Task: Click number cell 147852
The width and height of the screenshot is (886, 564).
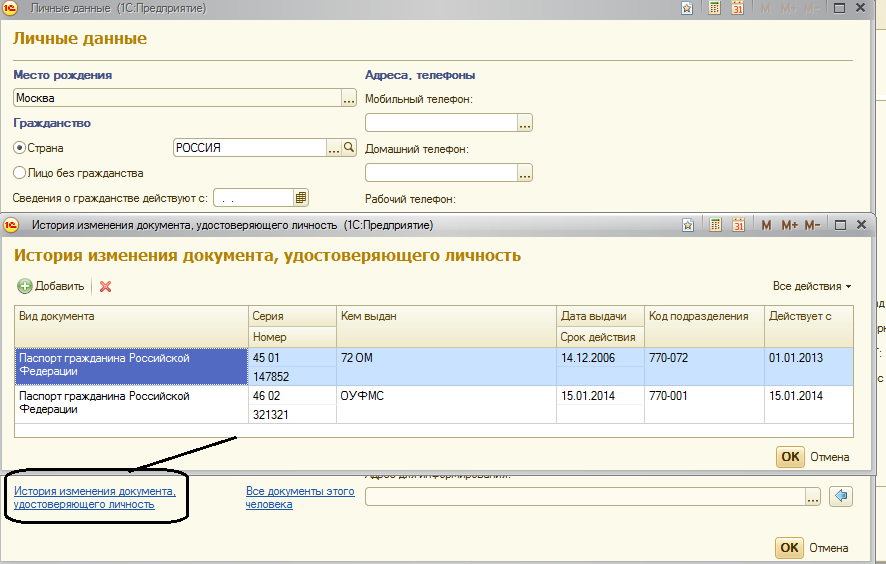Action: coord(292,376)
